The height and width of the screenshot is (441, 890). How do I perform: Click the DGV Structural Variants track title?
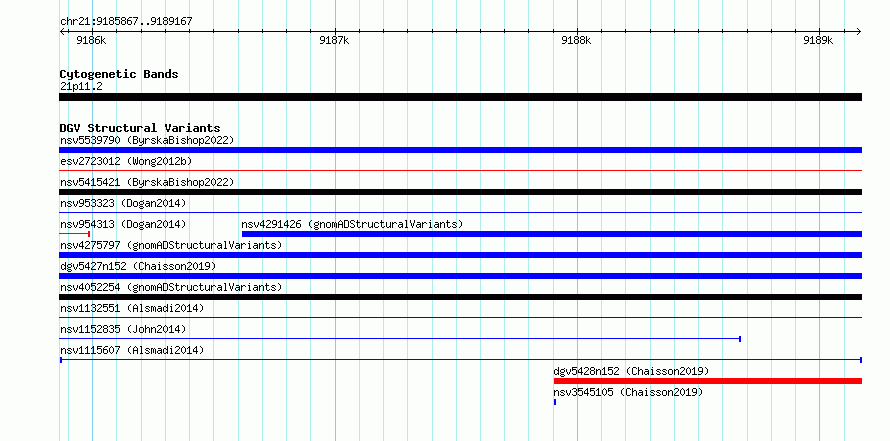click(140, 128)
